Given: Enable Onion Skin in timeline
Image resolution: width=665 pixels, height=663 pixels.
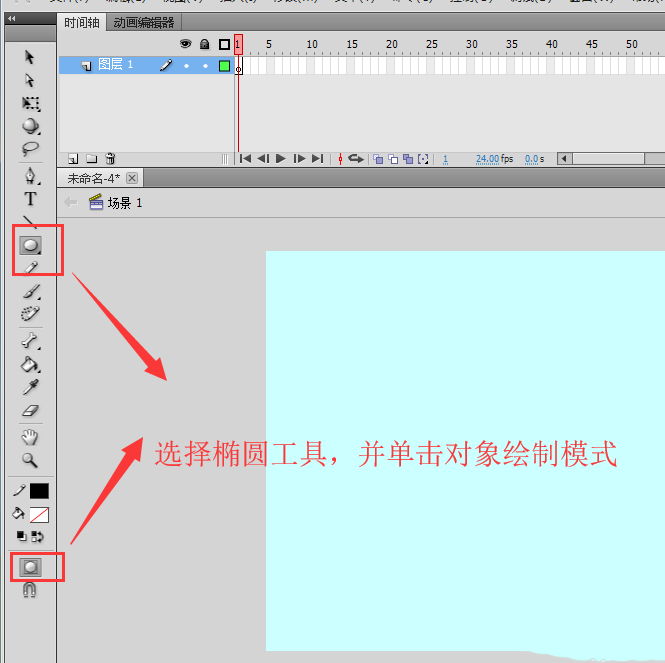Looking at the screenshot, I should tap(378, 159).
